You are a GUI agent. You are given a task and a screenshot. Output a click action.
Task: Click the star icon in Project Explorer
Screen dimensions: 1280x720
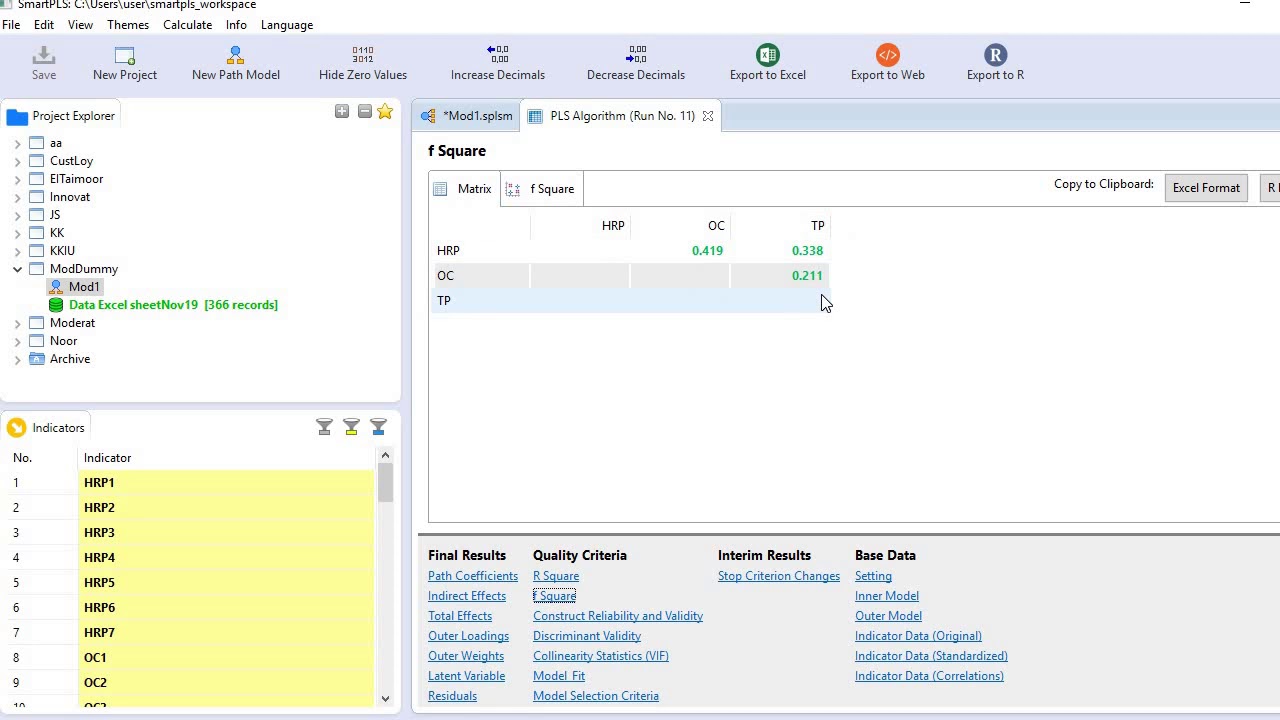385,112
